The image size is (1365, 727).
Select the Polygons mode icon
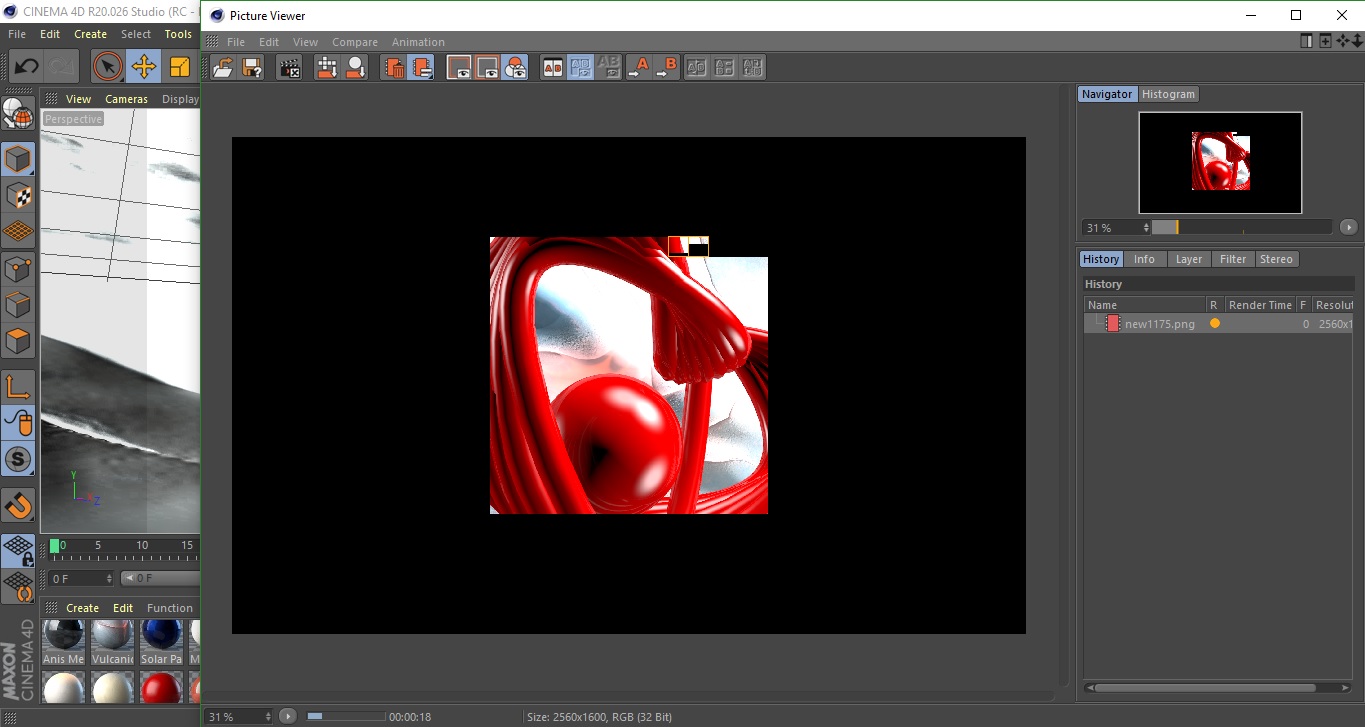[x=18, y=341]
